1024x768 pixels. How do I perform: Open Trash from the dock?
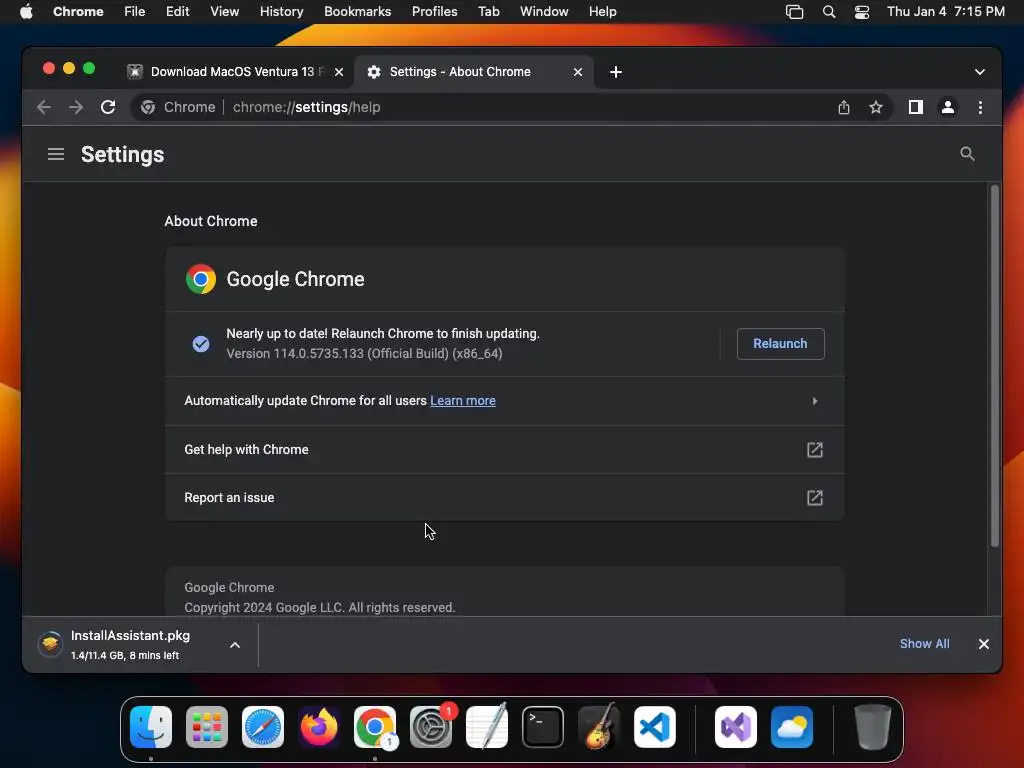click(872, 727)
